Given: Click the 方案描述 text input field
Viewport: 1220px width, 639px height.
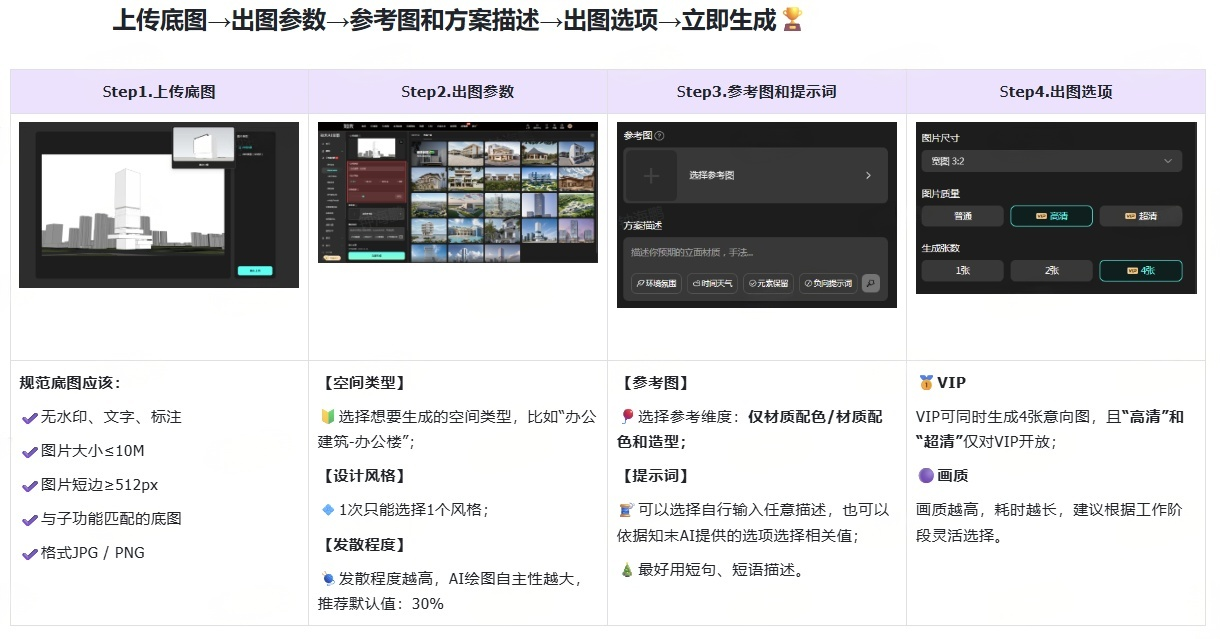Looking at the screenshot, I should (751, 253).
